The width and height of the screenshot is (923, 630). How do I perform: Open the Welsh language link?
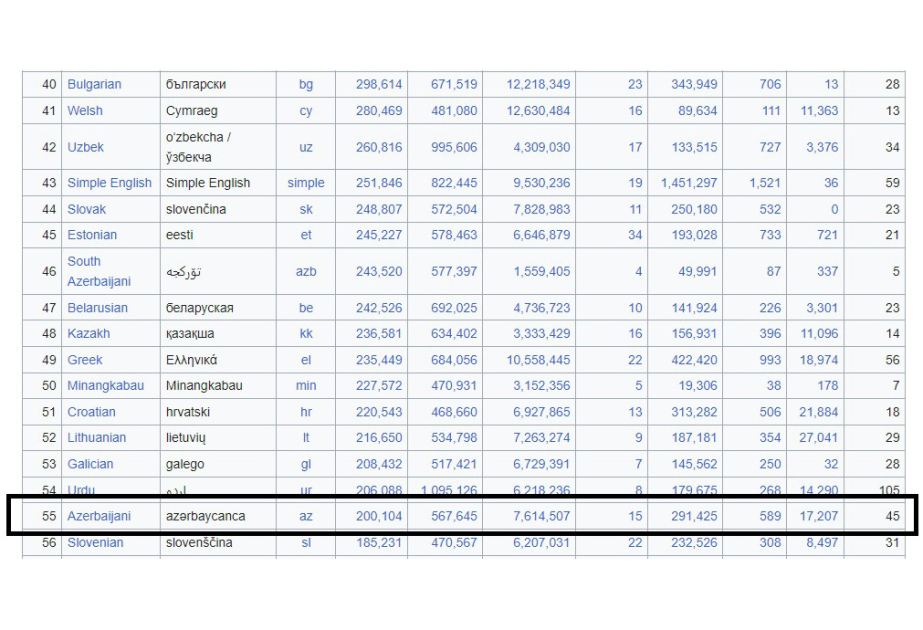tap(85, 111)
